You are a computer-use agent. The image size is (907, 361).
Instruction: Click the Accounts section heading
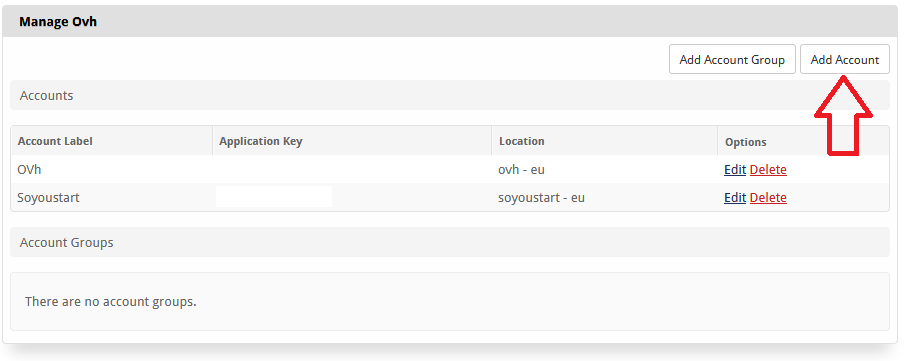pos(46,95)
